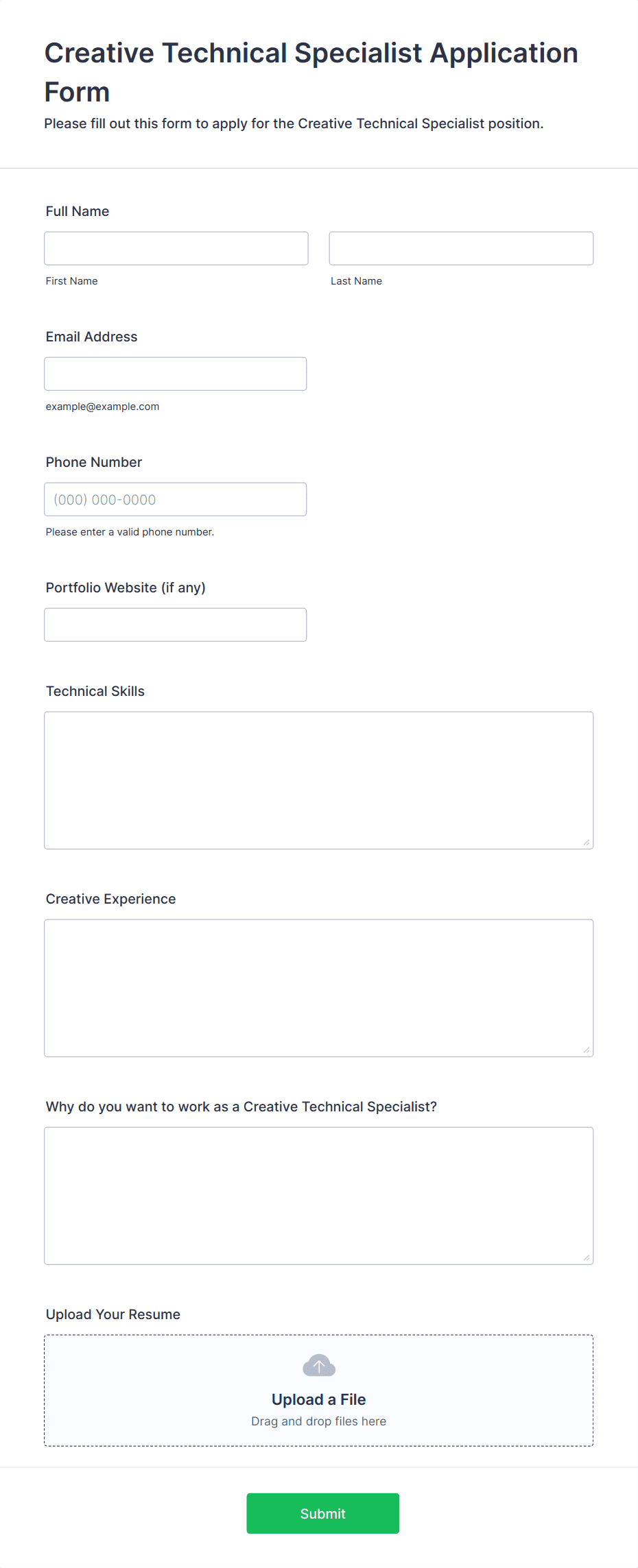638x1568 pixels.
Task: Click the resize handle of the last text area
Action: click(x=587, y=1258)
